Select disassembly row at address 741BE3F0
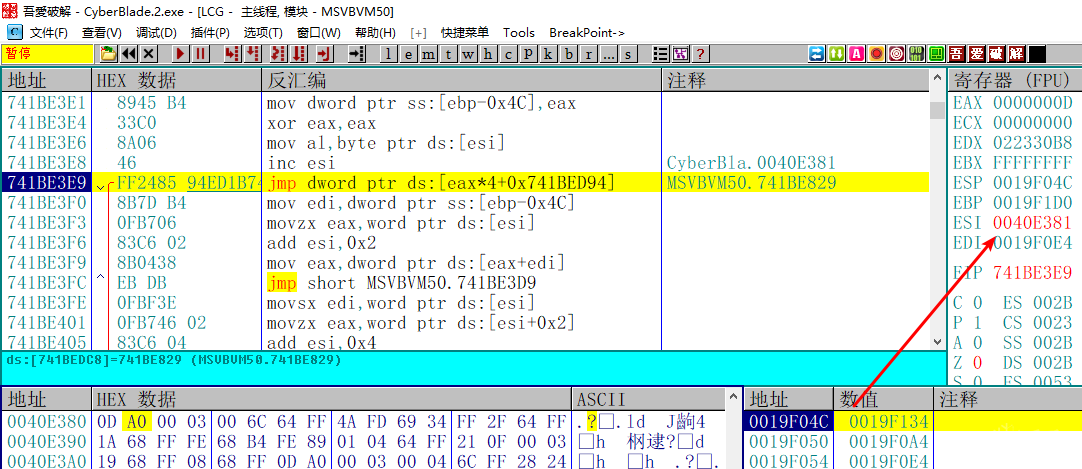 pyautogui.click(x=466, y=203)
